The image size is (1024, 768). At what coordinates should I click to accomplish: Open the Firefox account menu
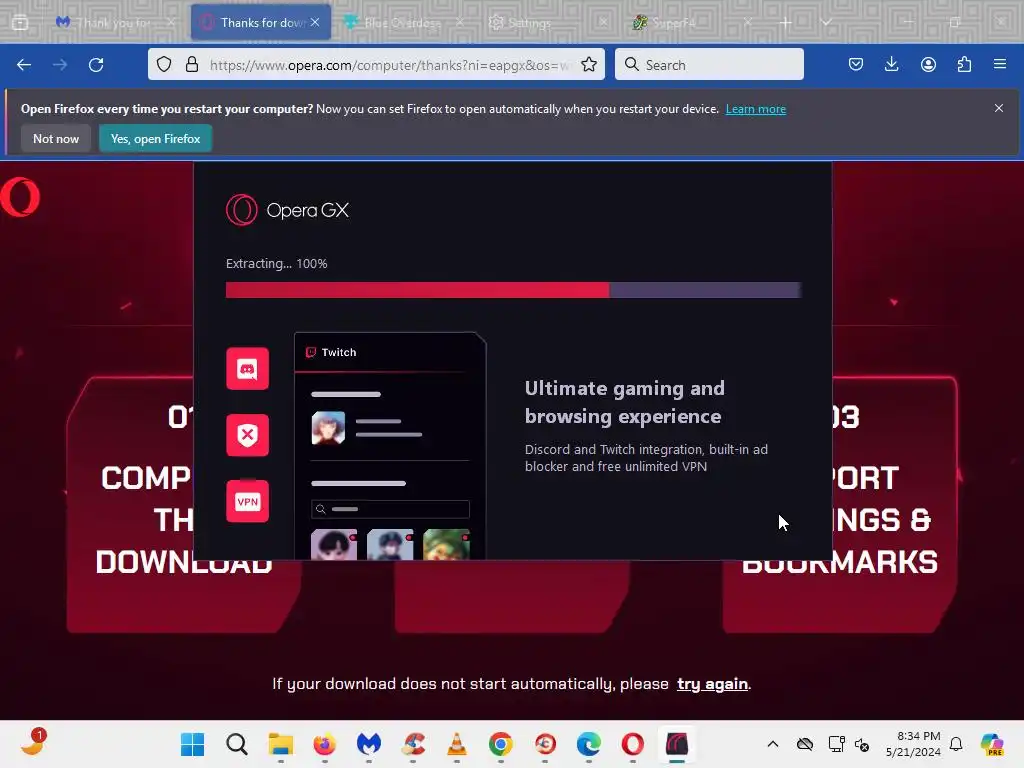(x=928, y=65)
